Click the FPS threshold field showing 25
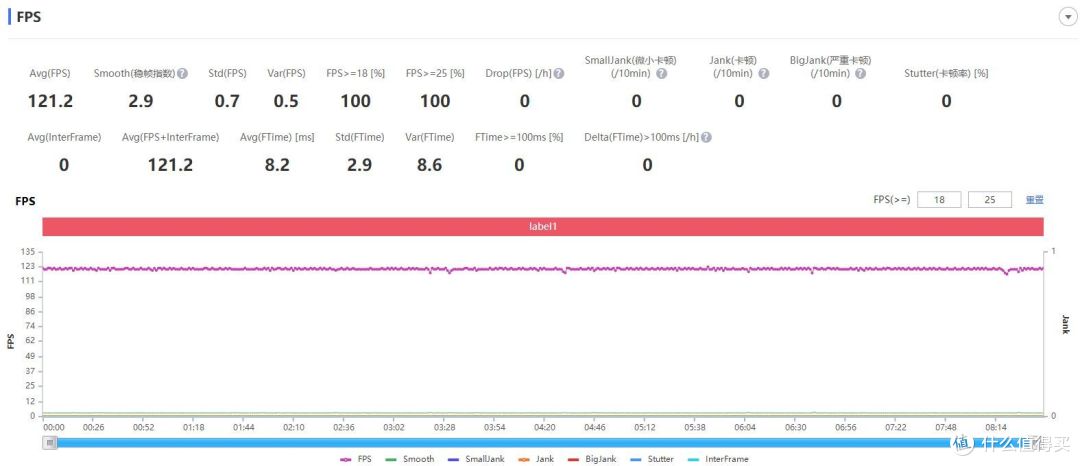Screen dimensions: 1080x466 (990, 200)
